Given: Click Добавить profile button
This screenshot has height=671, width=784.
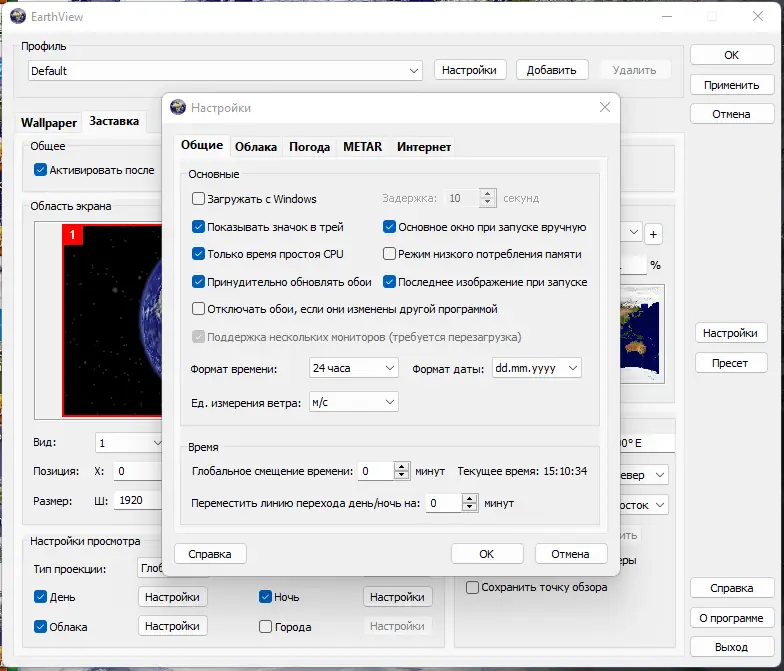Looking at the screenshot, I should tap(552, 70).
